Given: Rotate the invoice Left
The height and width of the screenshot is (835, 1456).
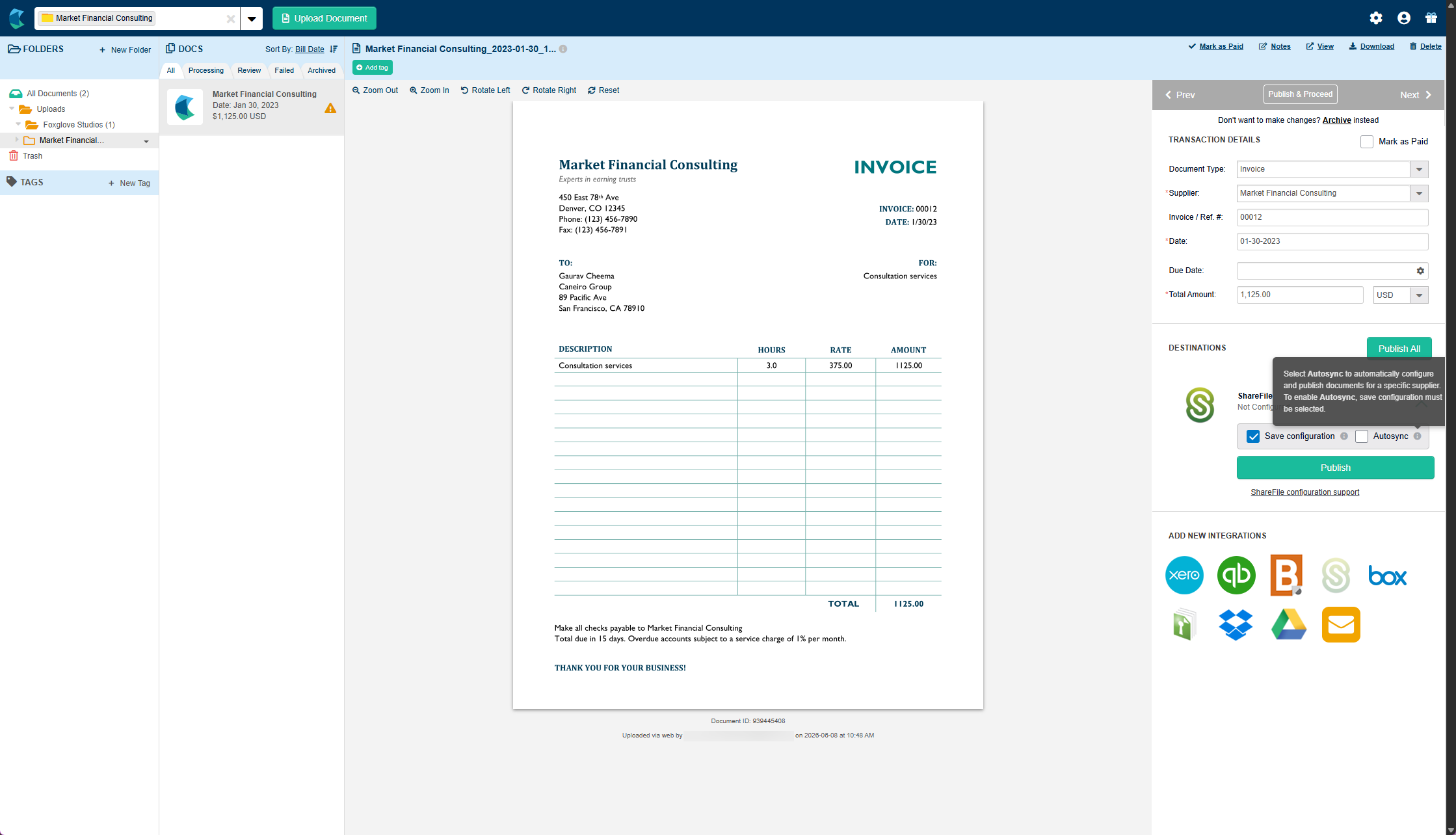Looking at the screenshot, I should pos(485,90).
